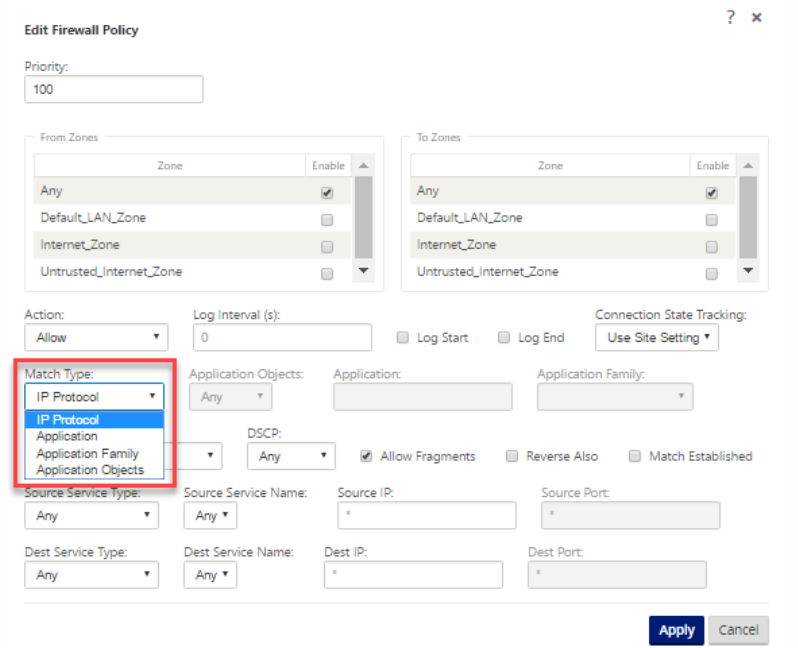
Task: Toggle the Log Start checkbox
Action: [x=403, y=337]
